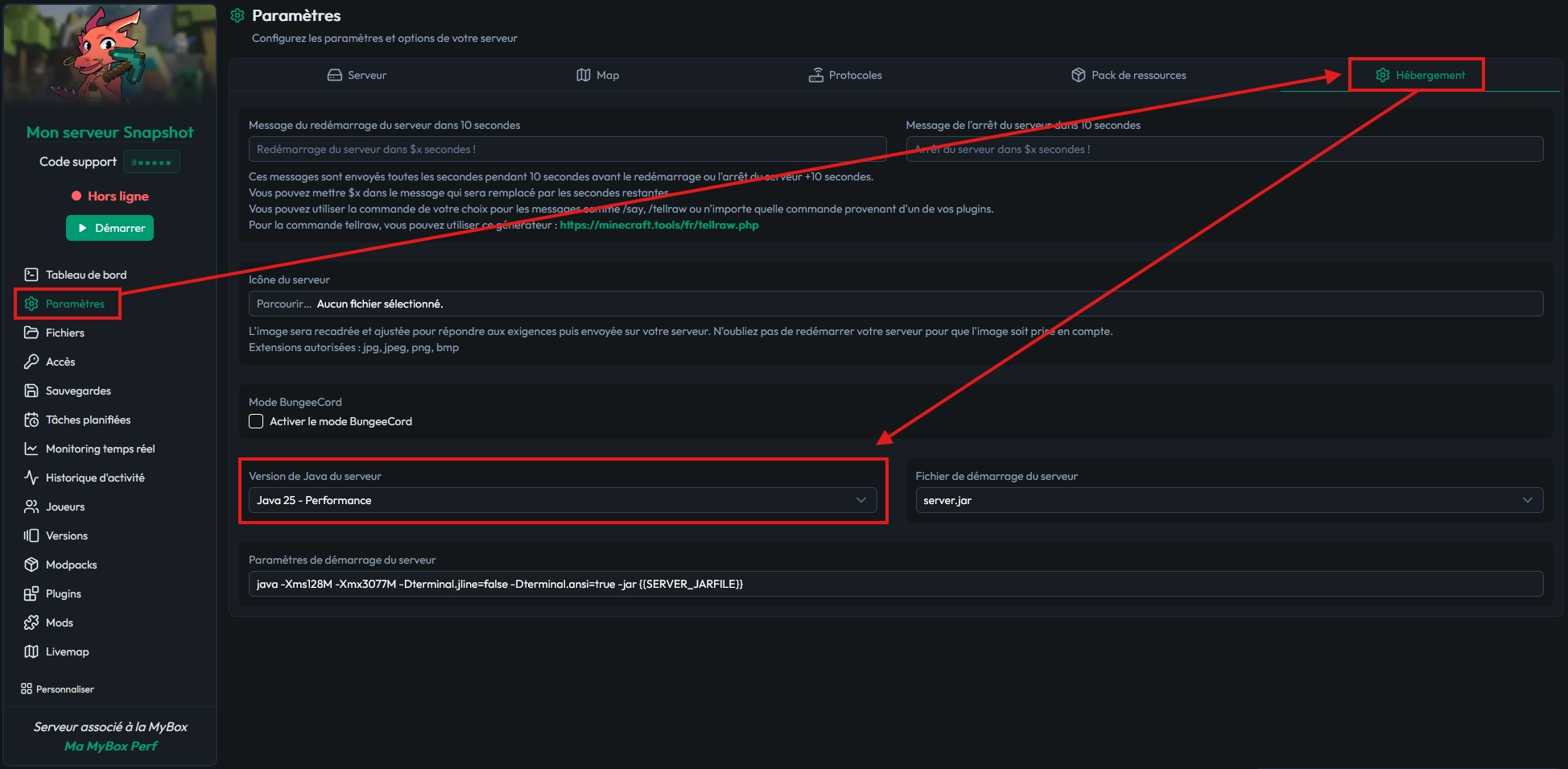Open Fichiers via its folder icon
Image resolution: width=1568 pixels, height=769 pixels.
point(31,333)
